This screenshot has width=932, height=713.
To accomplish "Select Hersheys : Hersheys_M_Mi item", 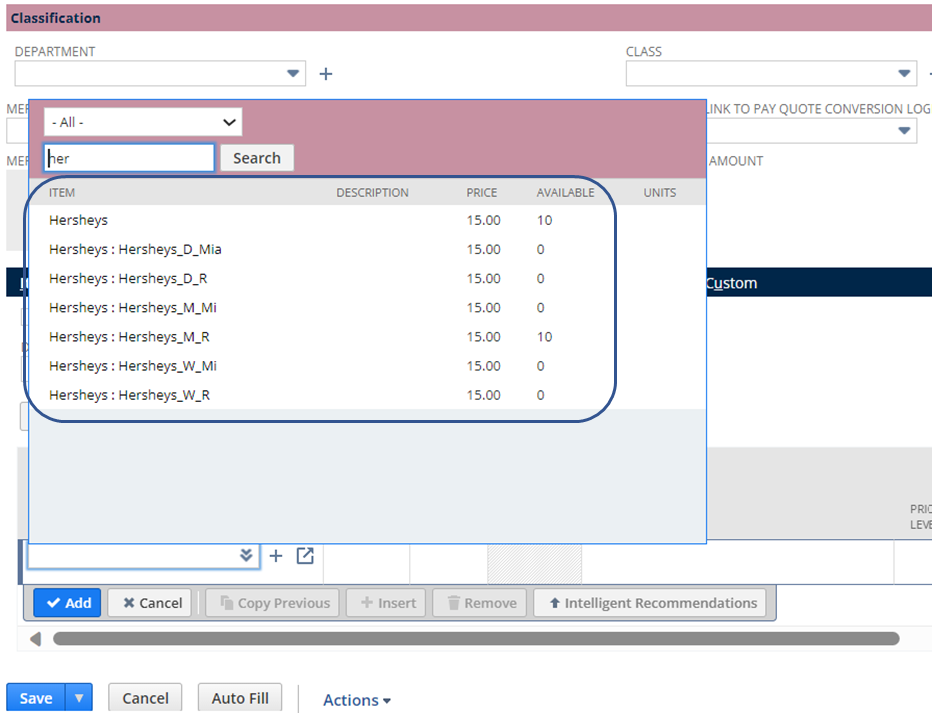I will tap(367, 308).
